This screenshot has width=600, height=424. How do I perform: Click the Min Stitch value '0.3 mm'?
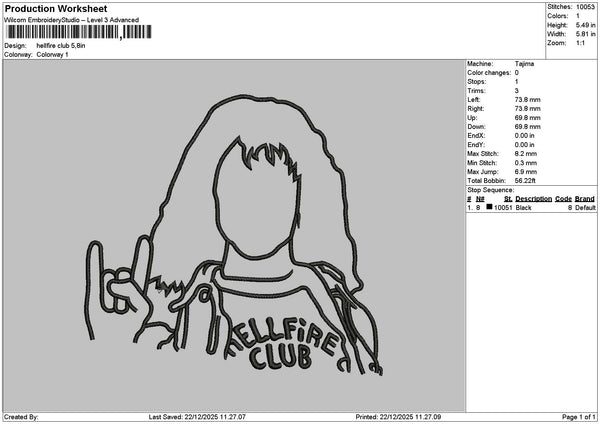[x=526, y=163]
